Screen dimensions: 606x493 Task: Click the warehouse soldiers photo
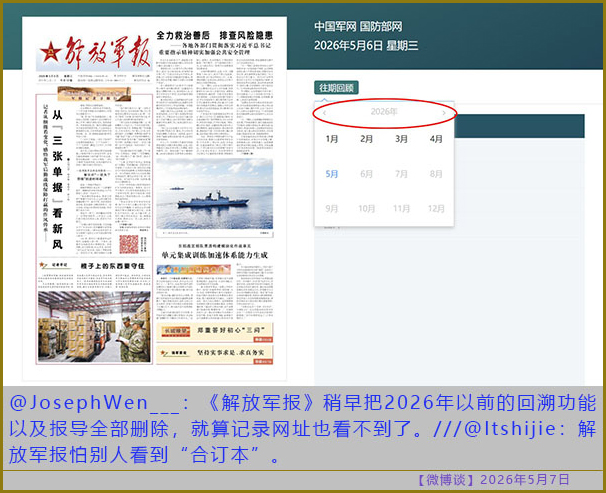coord(94,327)
